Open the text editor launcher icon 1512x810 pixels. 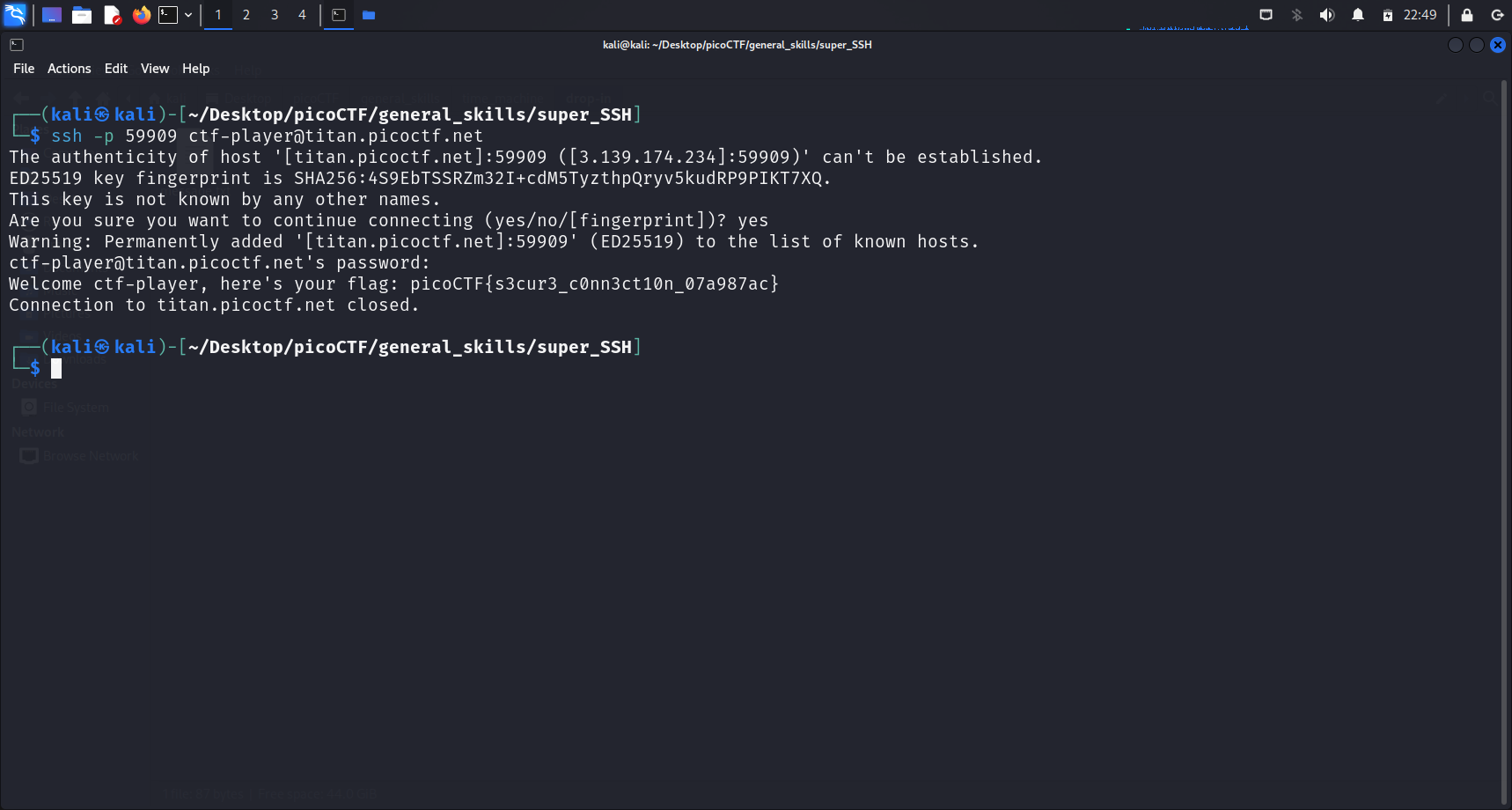(x=112, y=15)
